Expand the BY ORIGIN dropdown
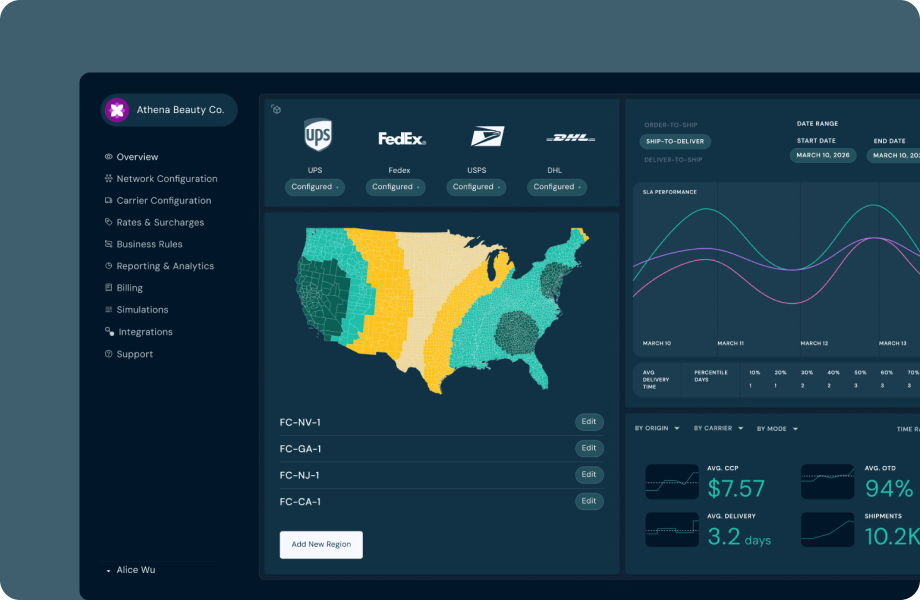 pos(657,429)
